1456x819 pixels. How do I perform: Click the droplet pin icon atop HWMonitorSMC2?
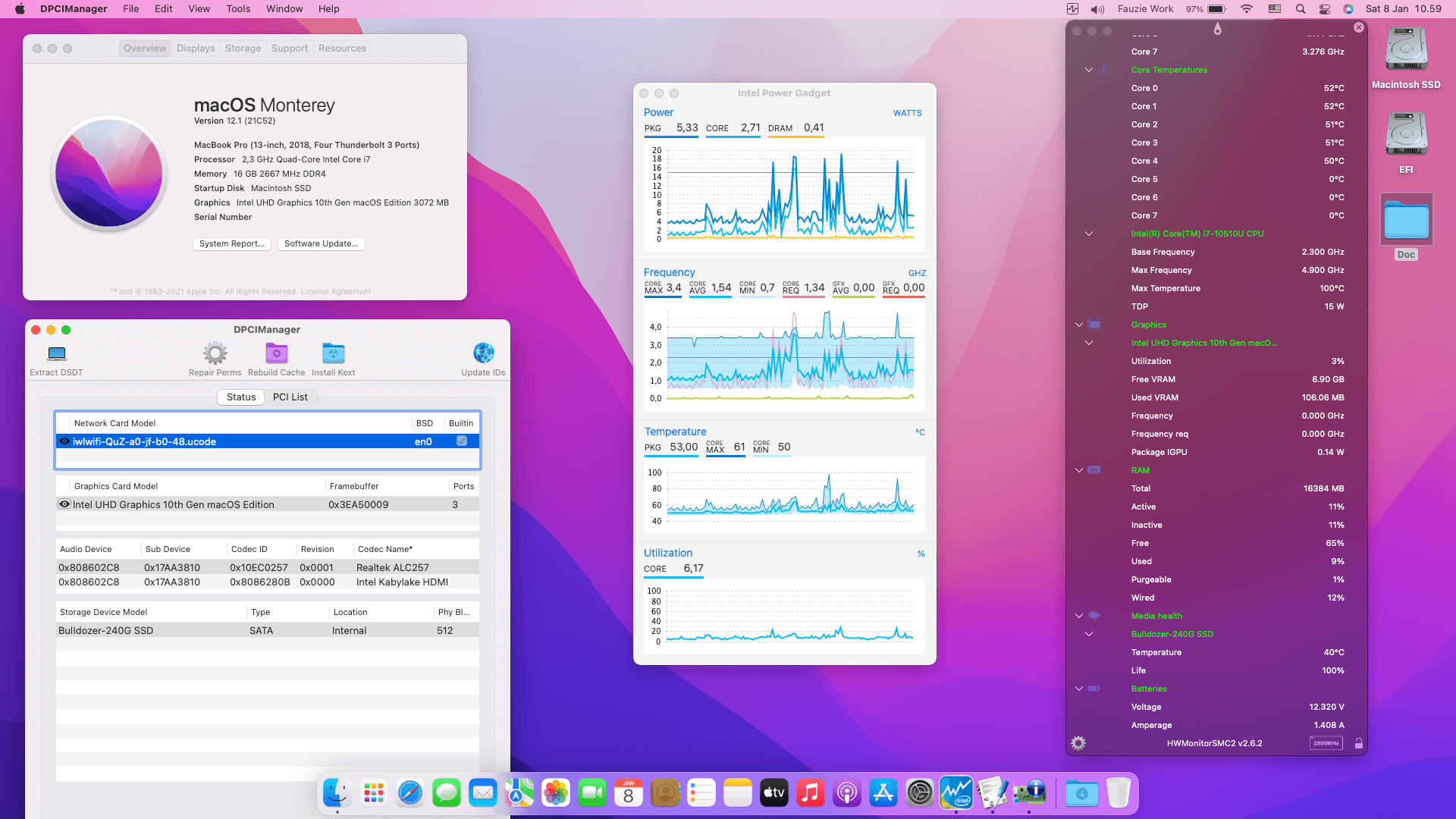click(x=1218, y=29)
